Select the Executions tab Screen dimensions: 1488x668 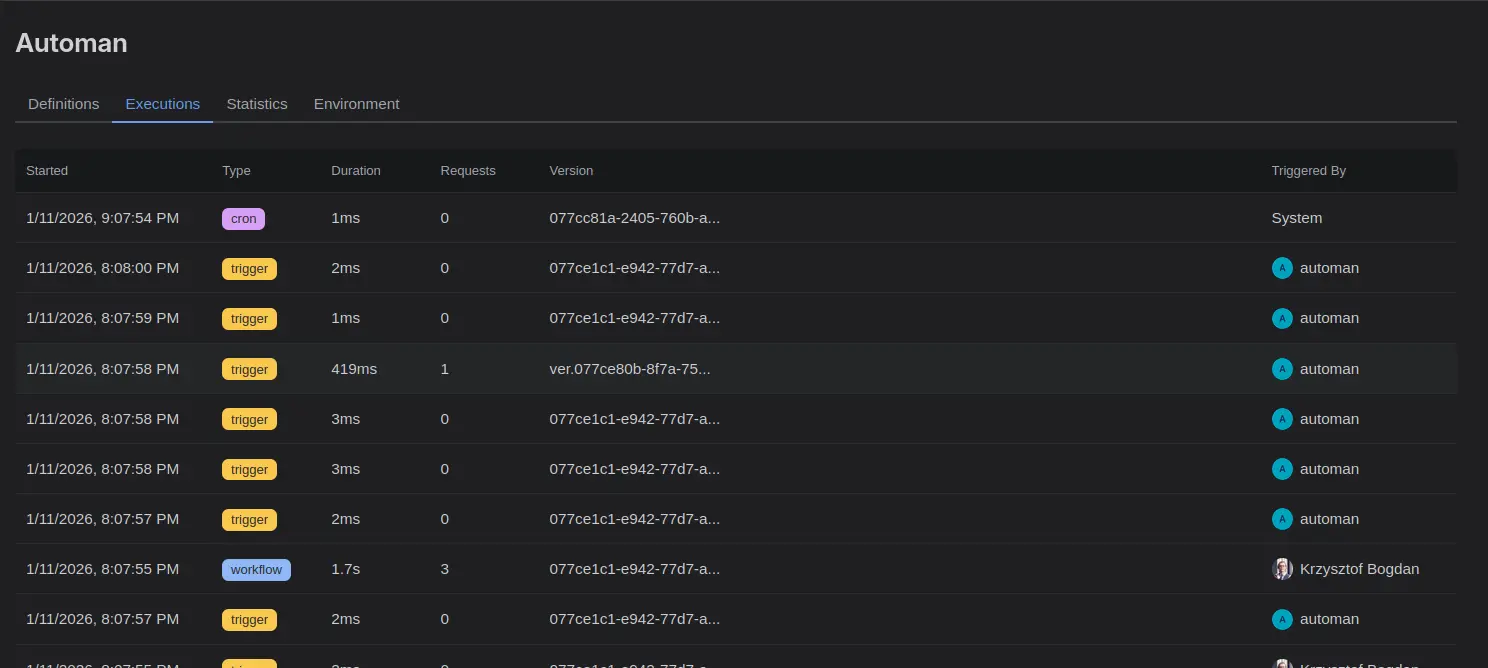(x=162, y=104)
